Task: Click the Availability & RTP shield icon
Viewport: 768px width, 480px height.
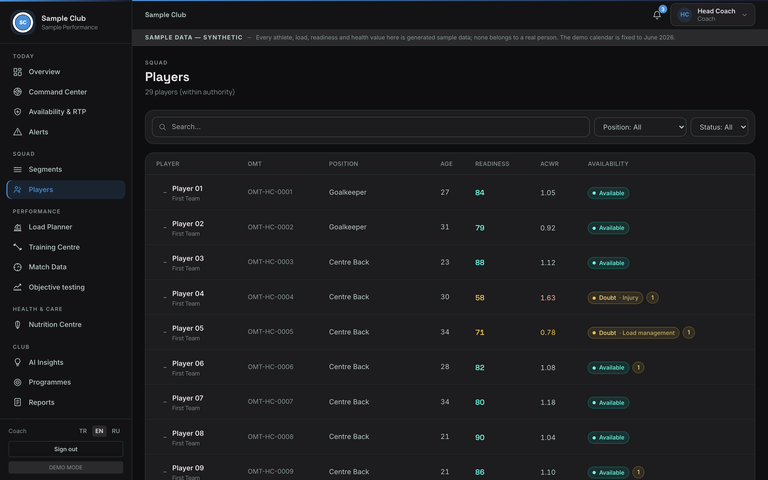Action: (18, 112)
